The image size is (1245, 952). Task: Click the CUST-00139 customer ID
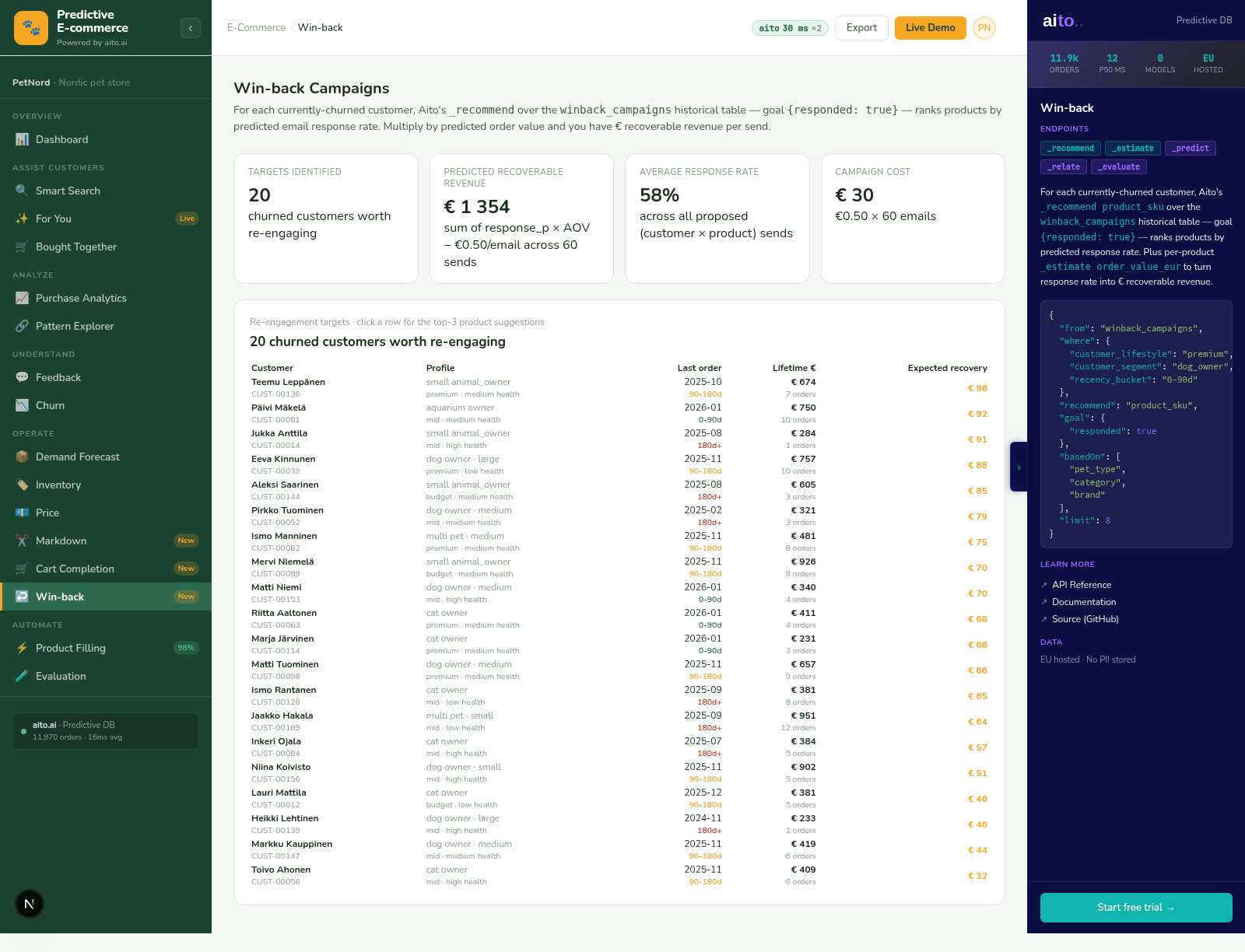[x=275, y=831]
